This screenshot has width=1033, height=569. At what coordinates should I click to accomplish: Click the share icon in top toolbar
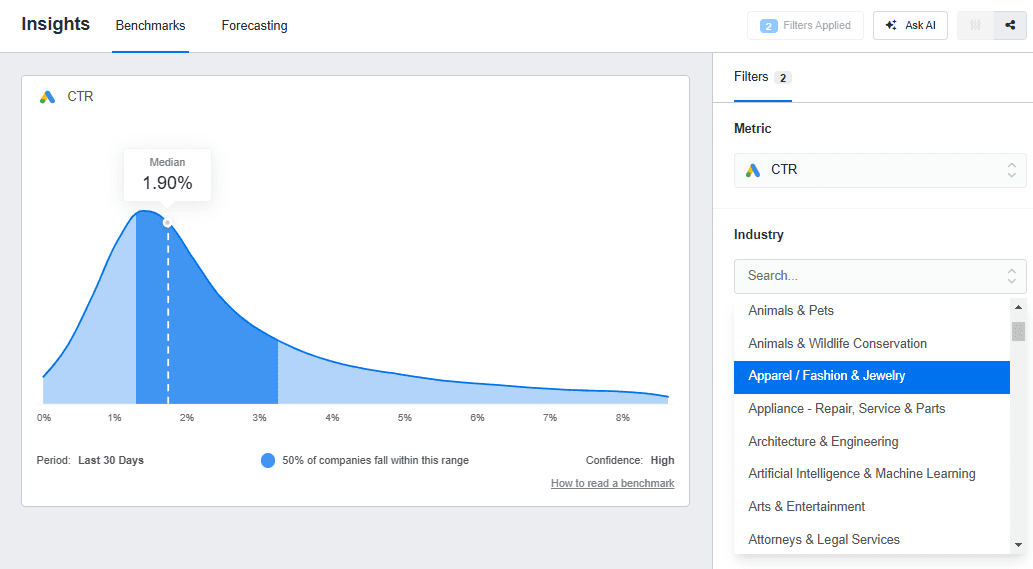tap(1010, 26)
